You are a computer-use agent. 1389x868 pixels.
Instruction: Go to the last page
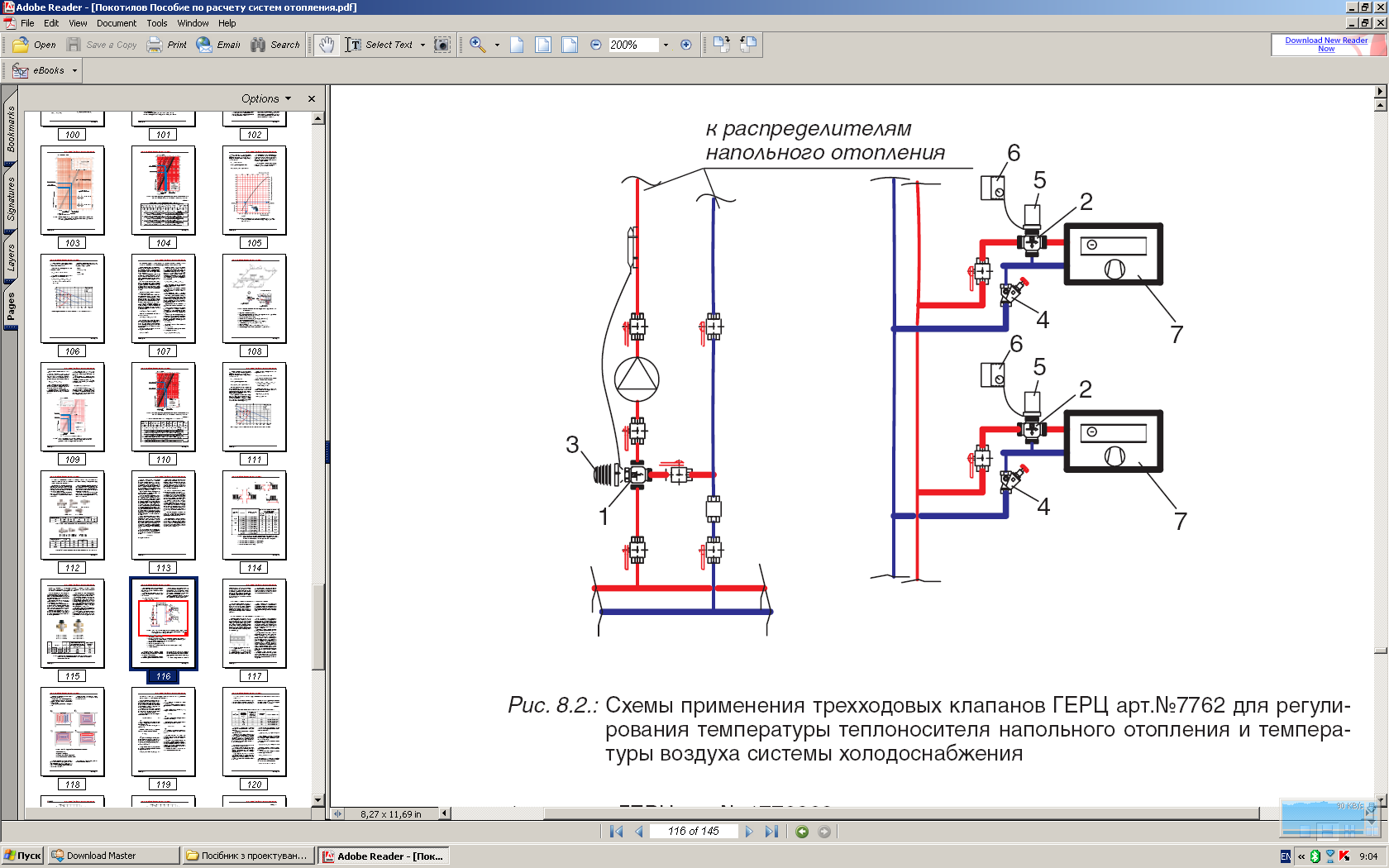771,832
